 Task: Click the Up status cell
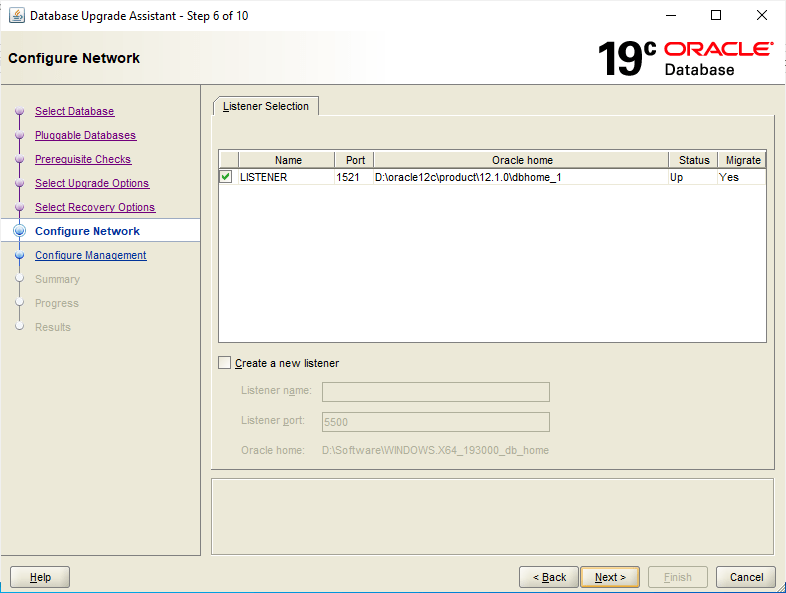[x=694, y=177]
